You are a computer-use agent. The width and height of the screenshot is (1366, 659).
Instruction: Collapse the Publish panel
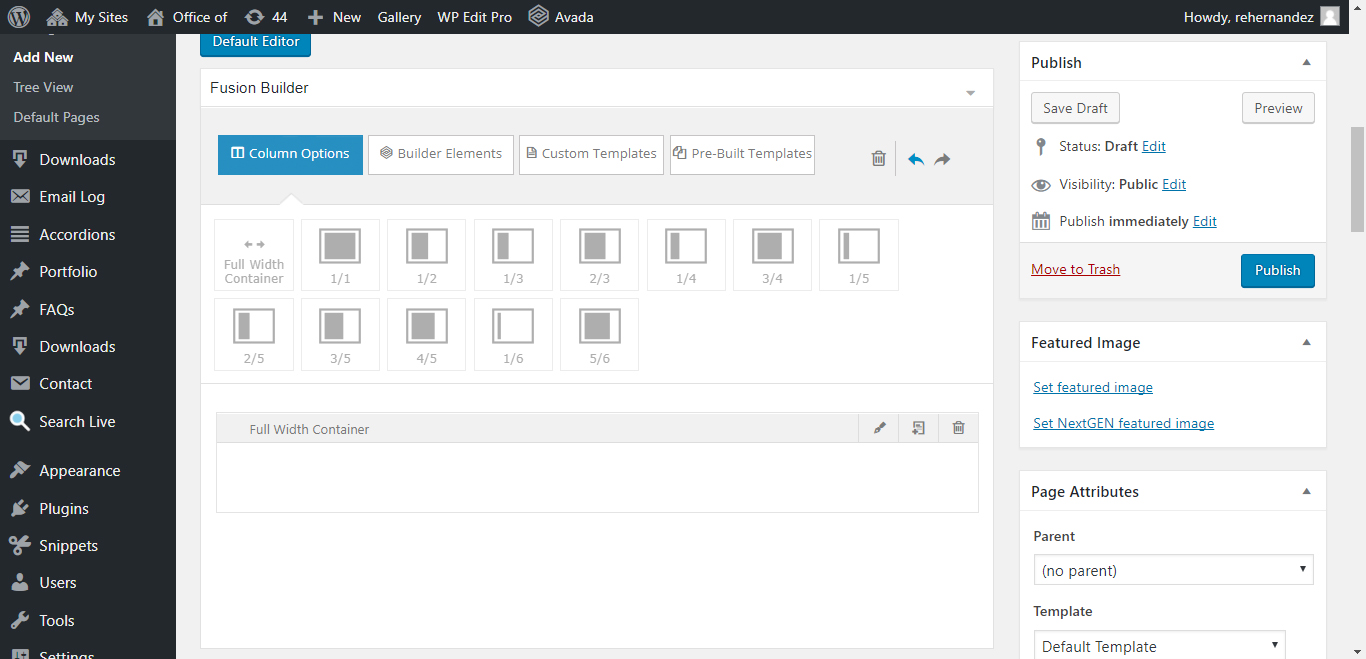(x=1306, y=62)
